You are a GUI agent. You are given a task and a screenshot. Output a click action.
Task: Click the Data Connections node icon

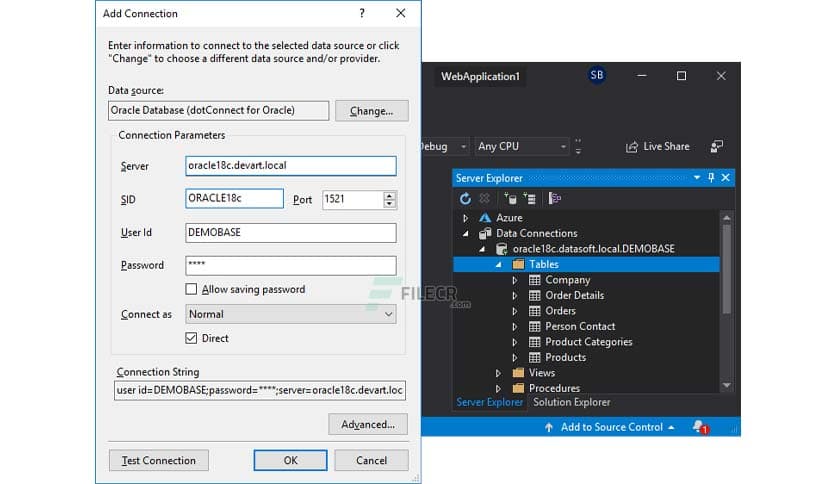coord(485,233)
